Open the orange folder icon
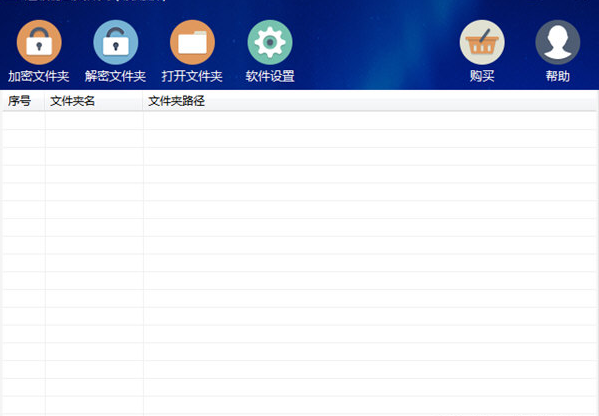Viewport: 599px width, 416px height. pyautogui.click(x=193, y=42)
